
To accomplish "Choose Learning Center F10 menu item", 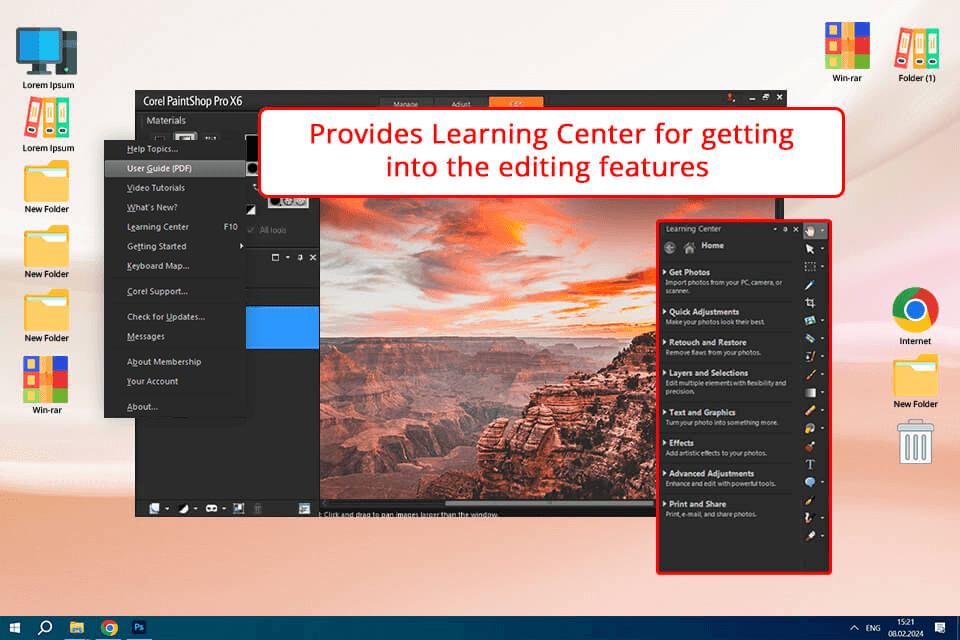I will point(175,227).
